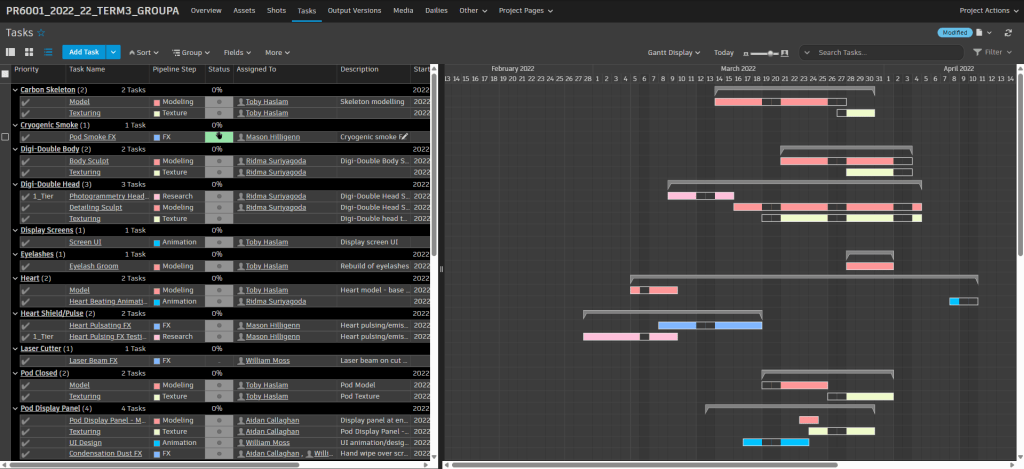1024x469 pixels.
Task: Click the Filter funnel icon
Action: 978,52
